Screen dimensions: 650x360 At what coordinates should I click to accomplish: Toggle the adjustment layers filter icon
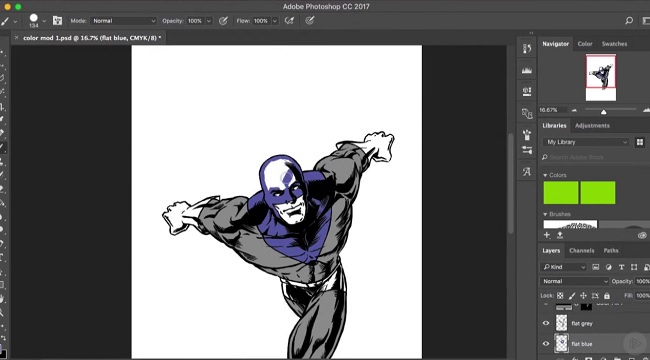coord(608,267)
